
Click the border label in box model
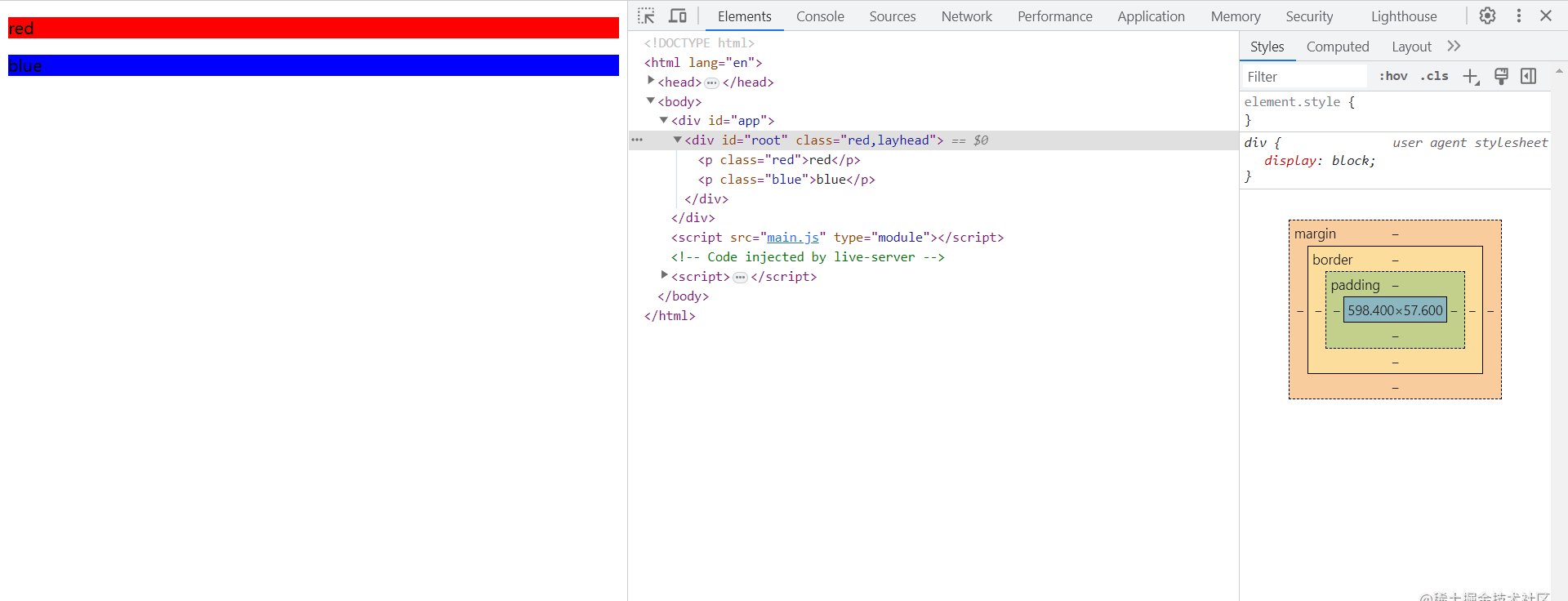click(1332, 260)
